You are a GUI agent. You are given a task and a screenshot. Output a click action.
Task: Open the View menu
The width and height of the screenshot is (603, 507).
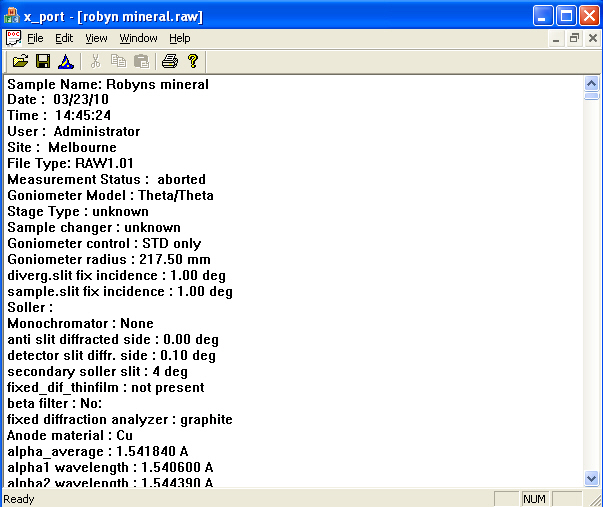[96, 38]
